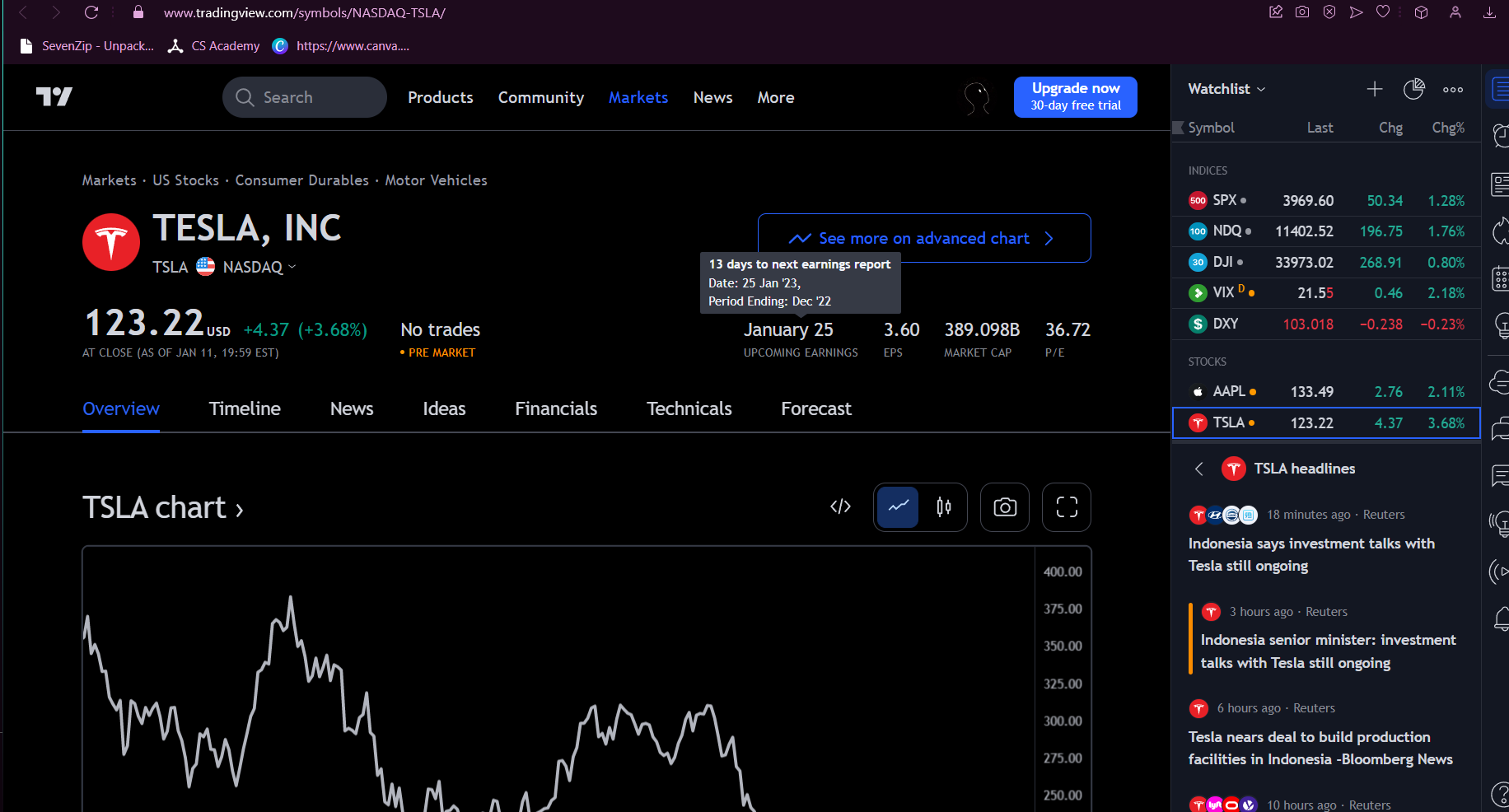Viewport: 1509px width, 812px height.
Task: Collapse the TSLA headlines panel
Action: point(1198,469)
